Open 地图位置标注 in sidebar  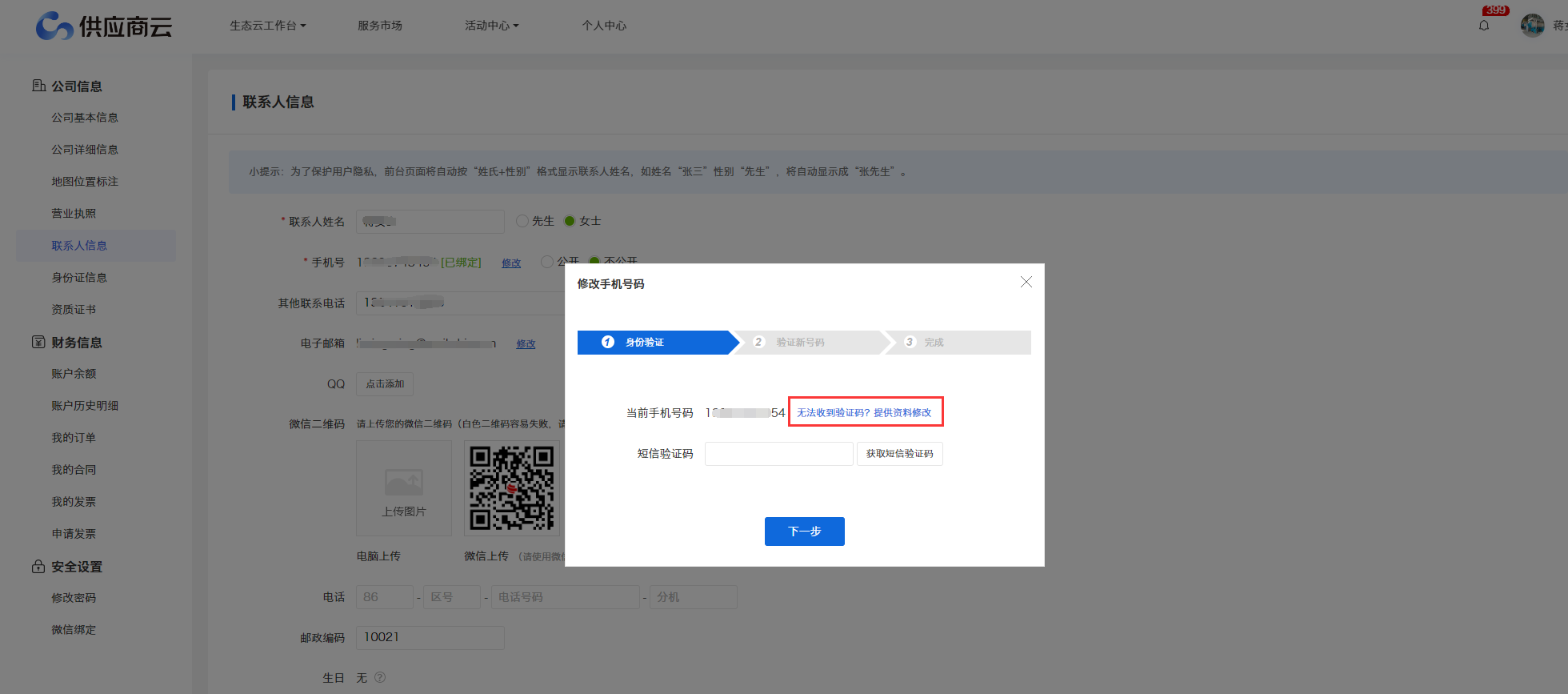pos(85,182)
